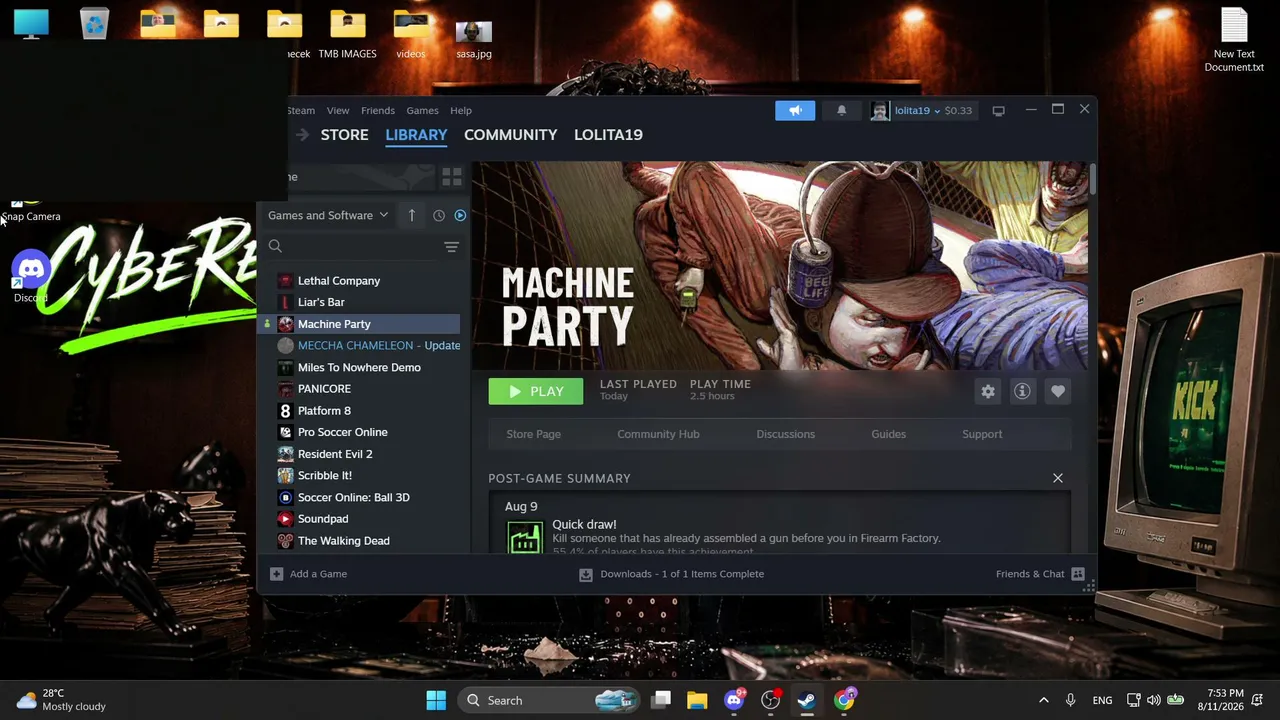Image resolution: width=1280 pixels, height=720 pixels.
Task: Open Steam notifications bell
Action: pos(841,110)
